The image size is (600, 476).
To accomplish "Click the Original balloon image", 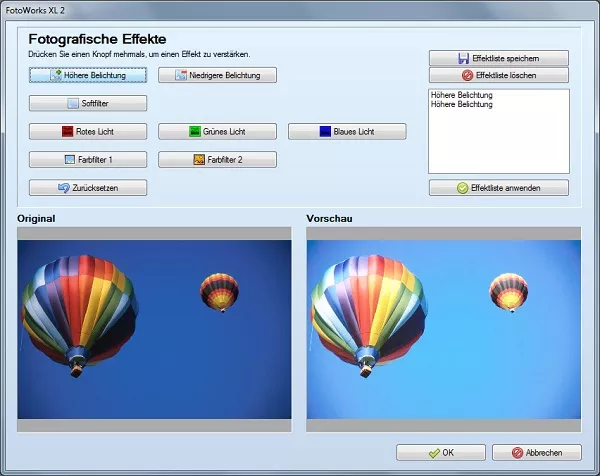I will [x=154, y=329].
